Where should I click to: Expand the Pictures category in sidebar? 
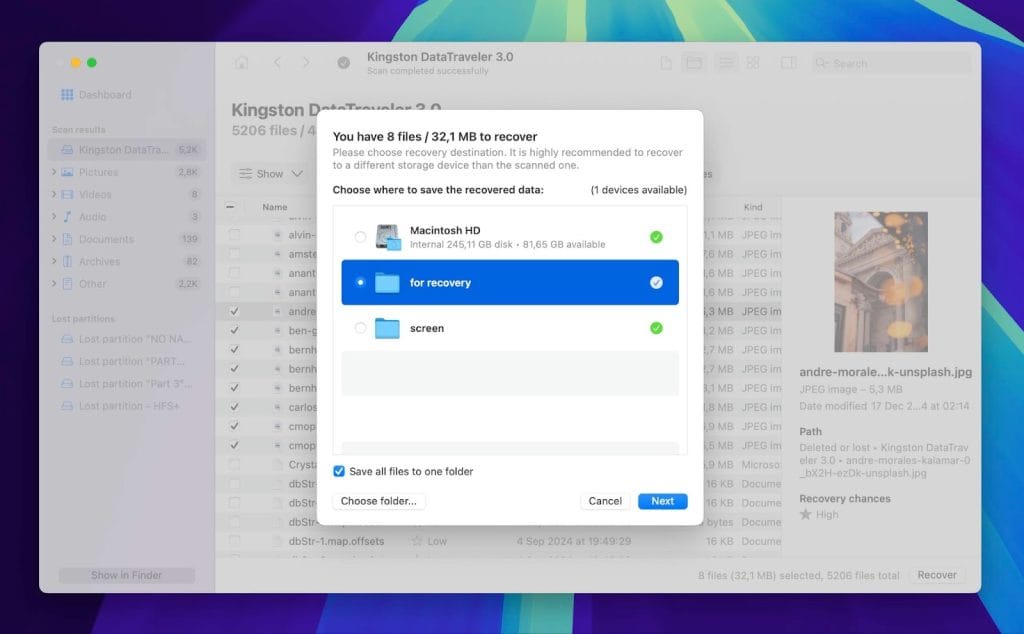(x=54, y=172)
